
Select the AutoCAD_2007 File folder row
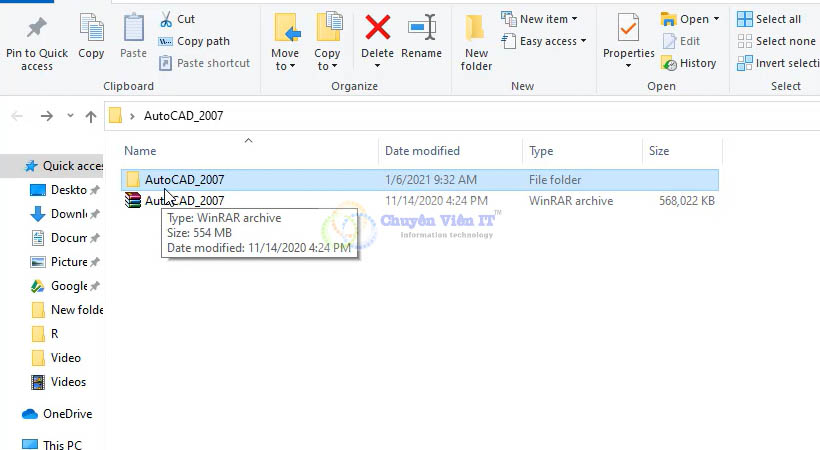(420, 180)
